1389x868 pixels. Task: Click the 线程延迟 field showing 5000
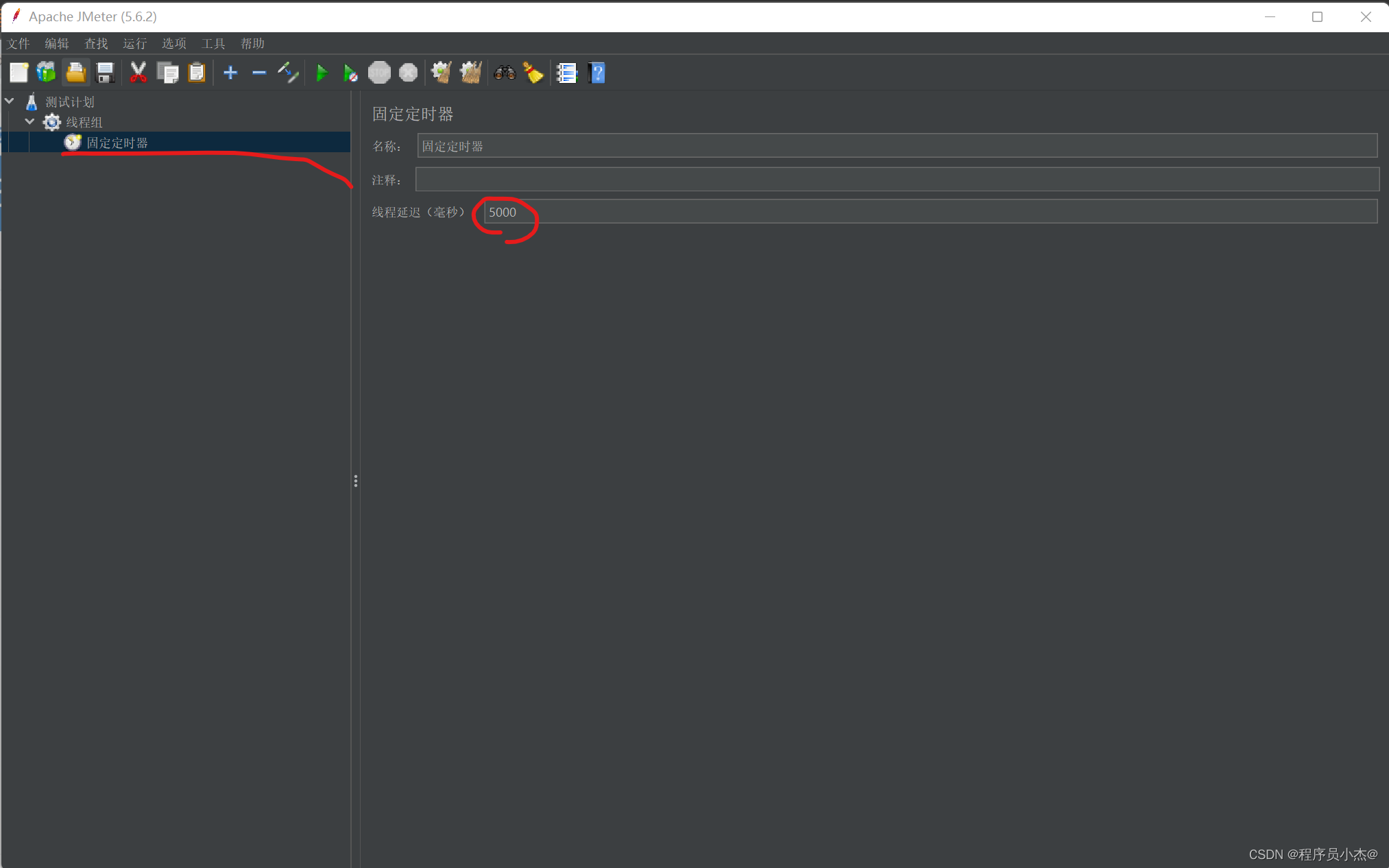click(930, 212)
